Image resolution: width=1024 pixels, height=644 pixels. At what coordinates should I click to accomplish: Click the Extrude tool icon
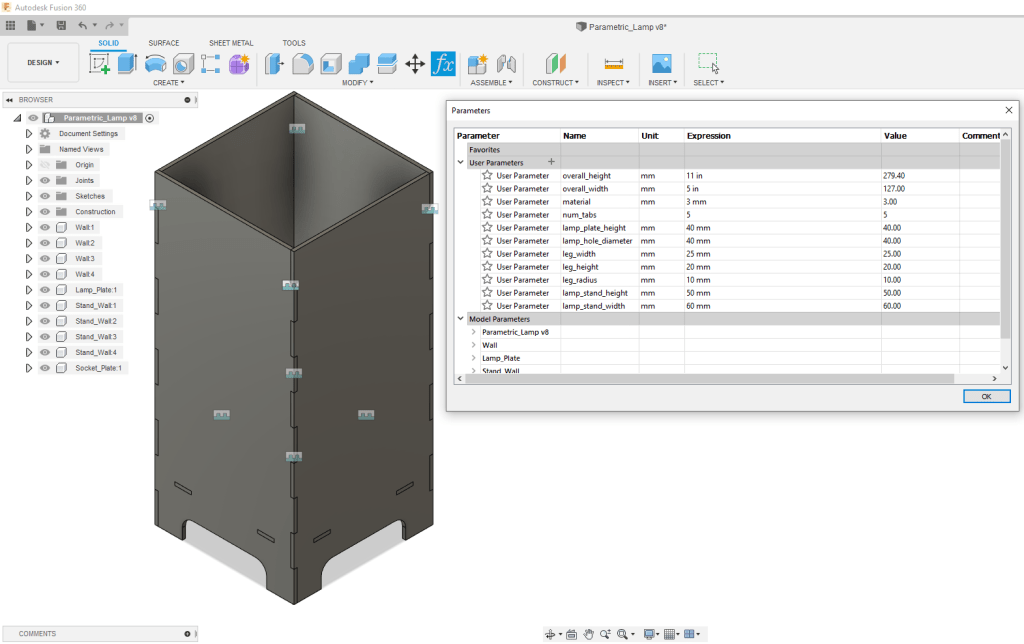pos(127,64)
